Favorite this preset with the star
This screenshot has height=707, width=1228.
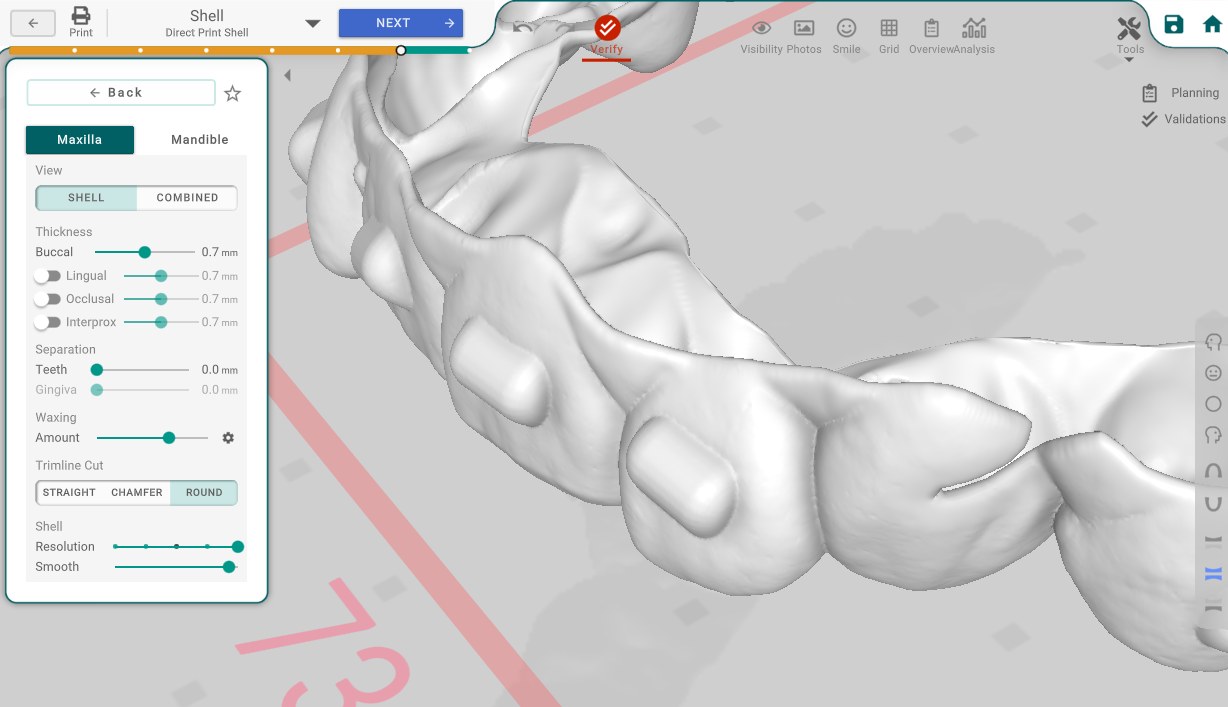233,94
